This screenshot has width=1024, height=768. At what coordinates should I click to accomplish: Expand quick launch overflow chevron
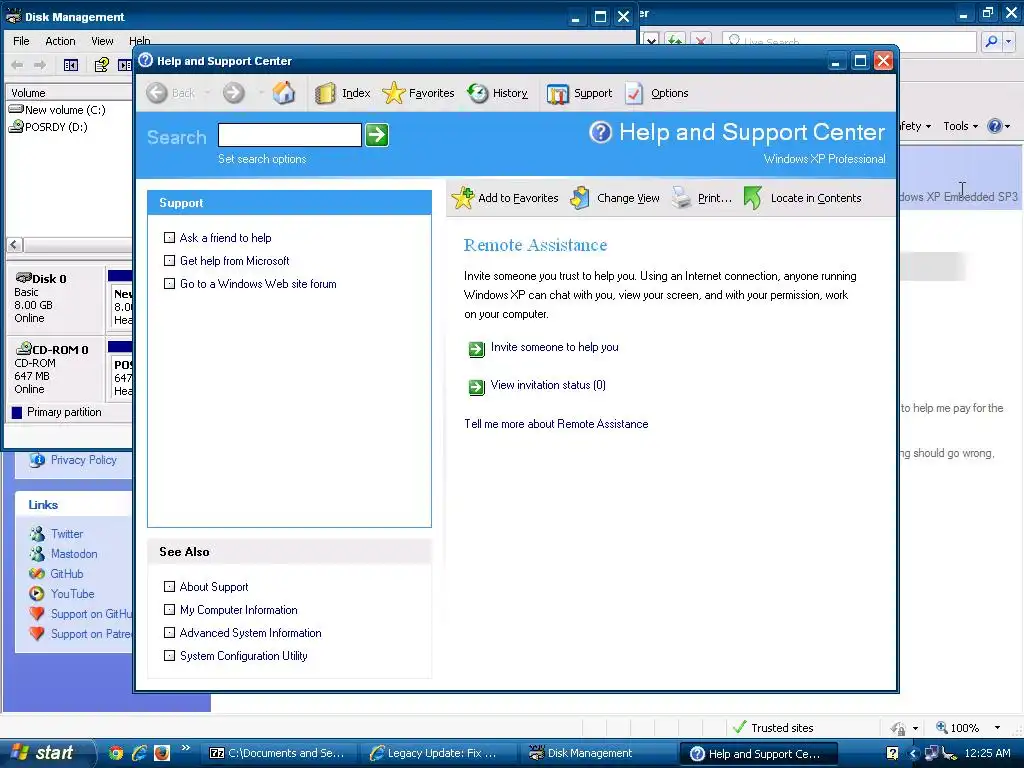[185, 748]
